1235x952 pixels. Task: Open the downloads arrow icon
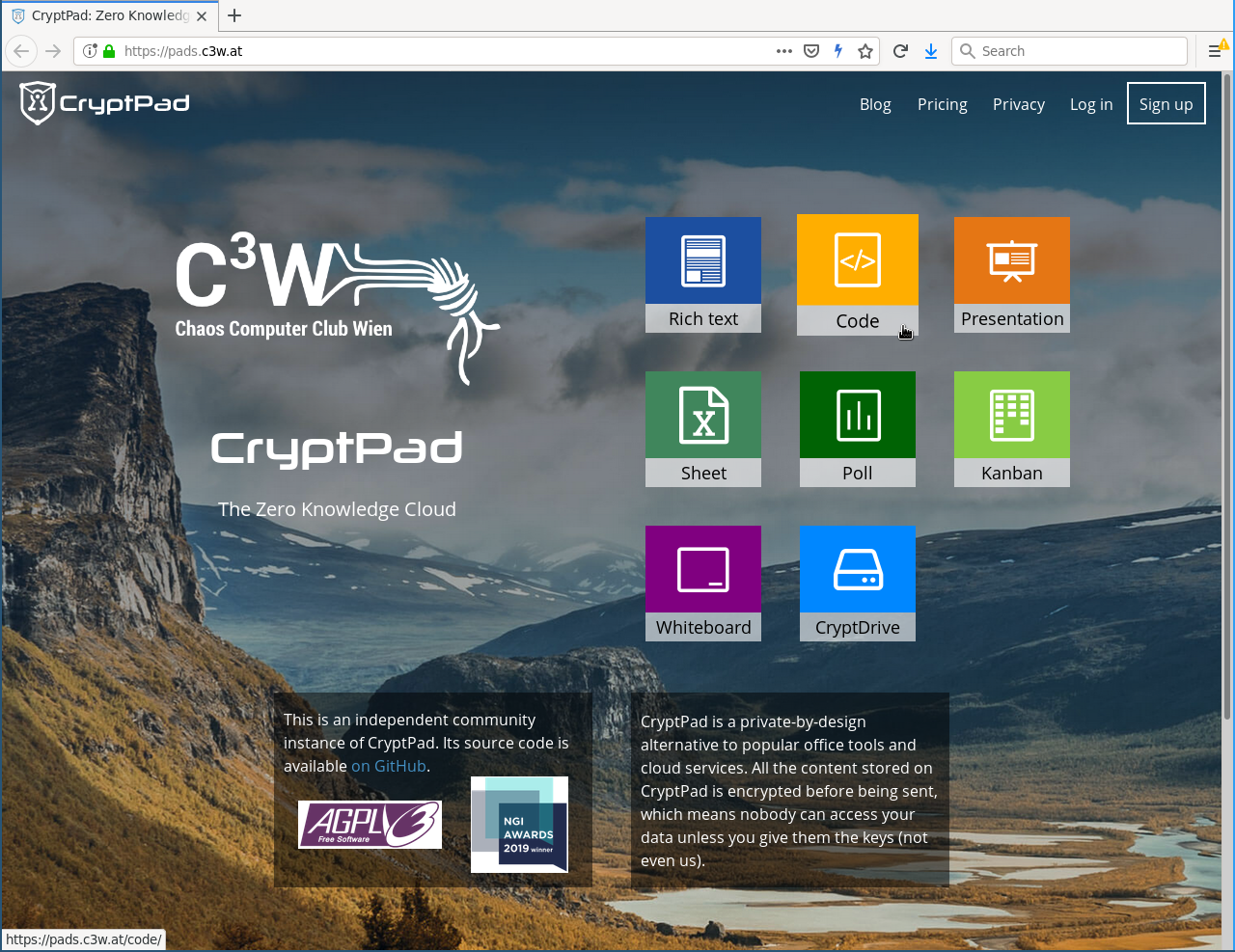[x=931, y=51]
